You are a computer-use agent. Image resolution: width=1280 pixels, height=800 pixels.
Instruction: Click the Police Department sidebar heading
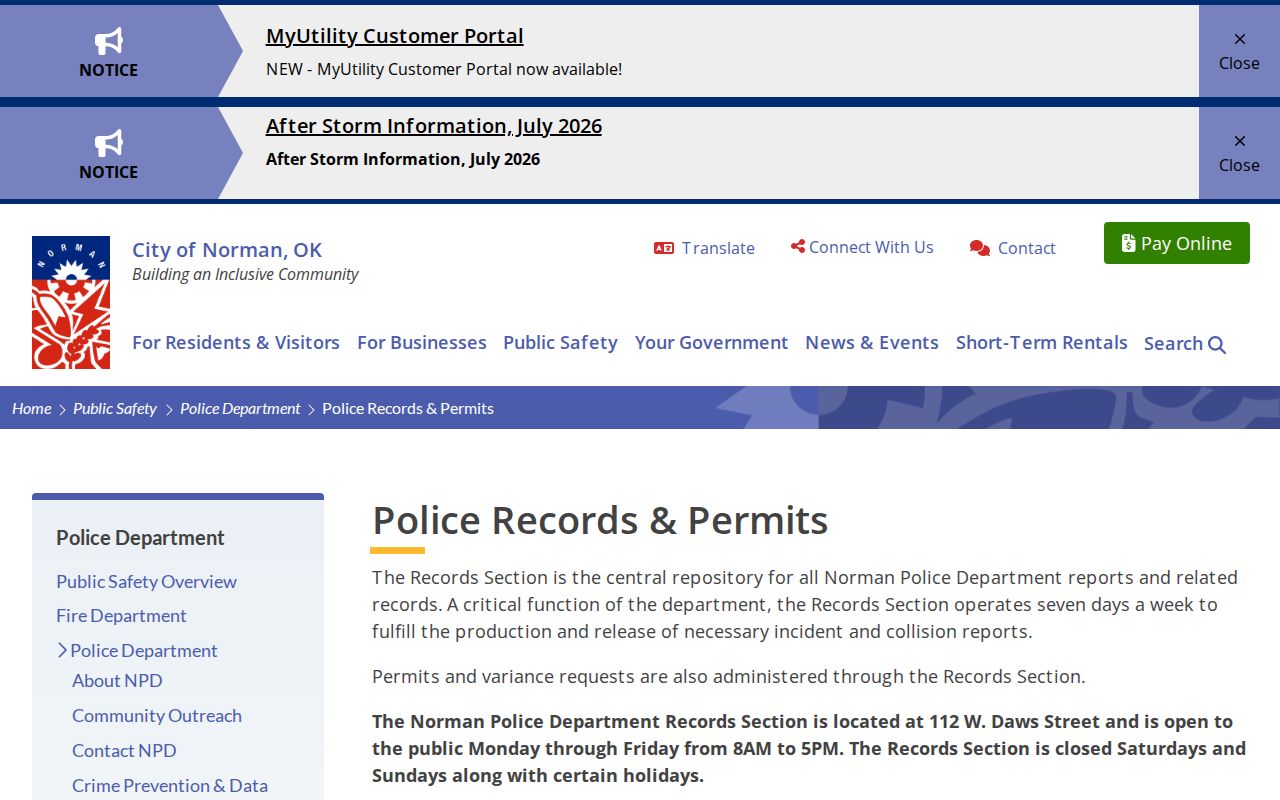[x=140, y=538]
